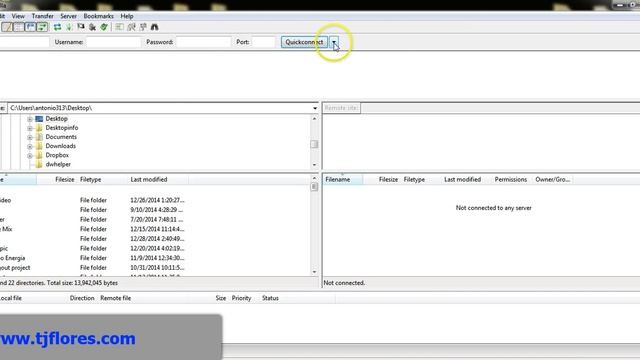The width and height of the screenshot is (640, 360).
Task: Refresh the file and folder lists
Action: pos(58,27)
